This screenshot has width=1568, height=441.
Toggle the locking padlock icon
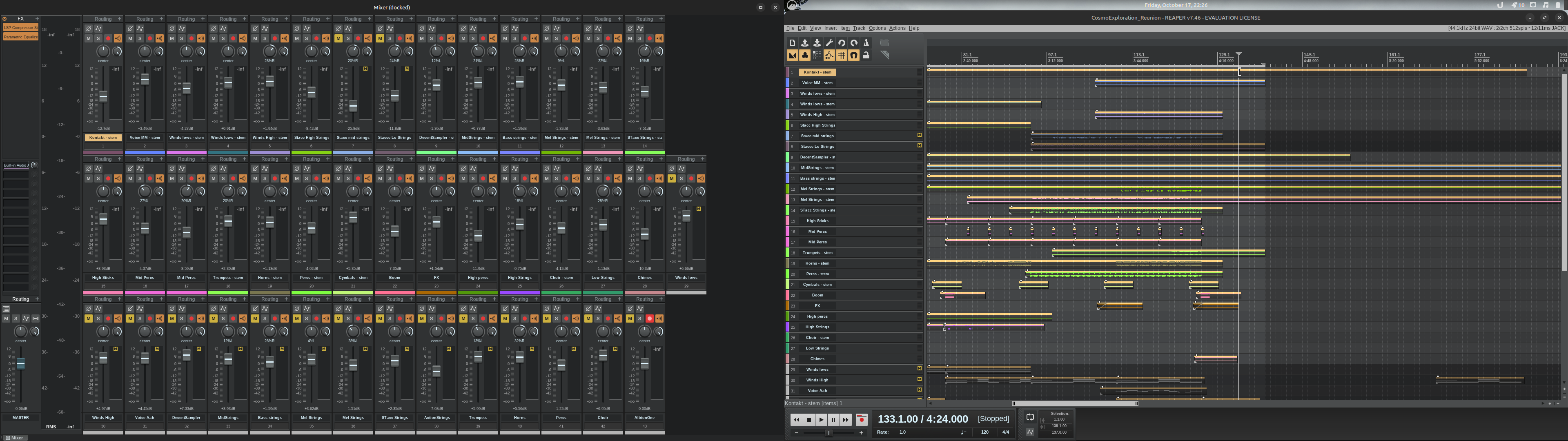(x=866, y=56)
